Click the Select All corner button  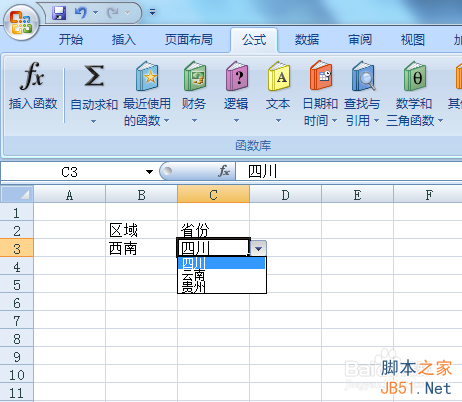coord(17,194)
